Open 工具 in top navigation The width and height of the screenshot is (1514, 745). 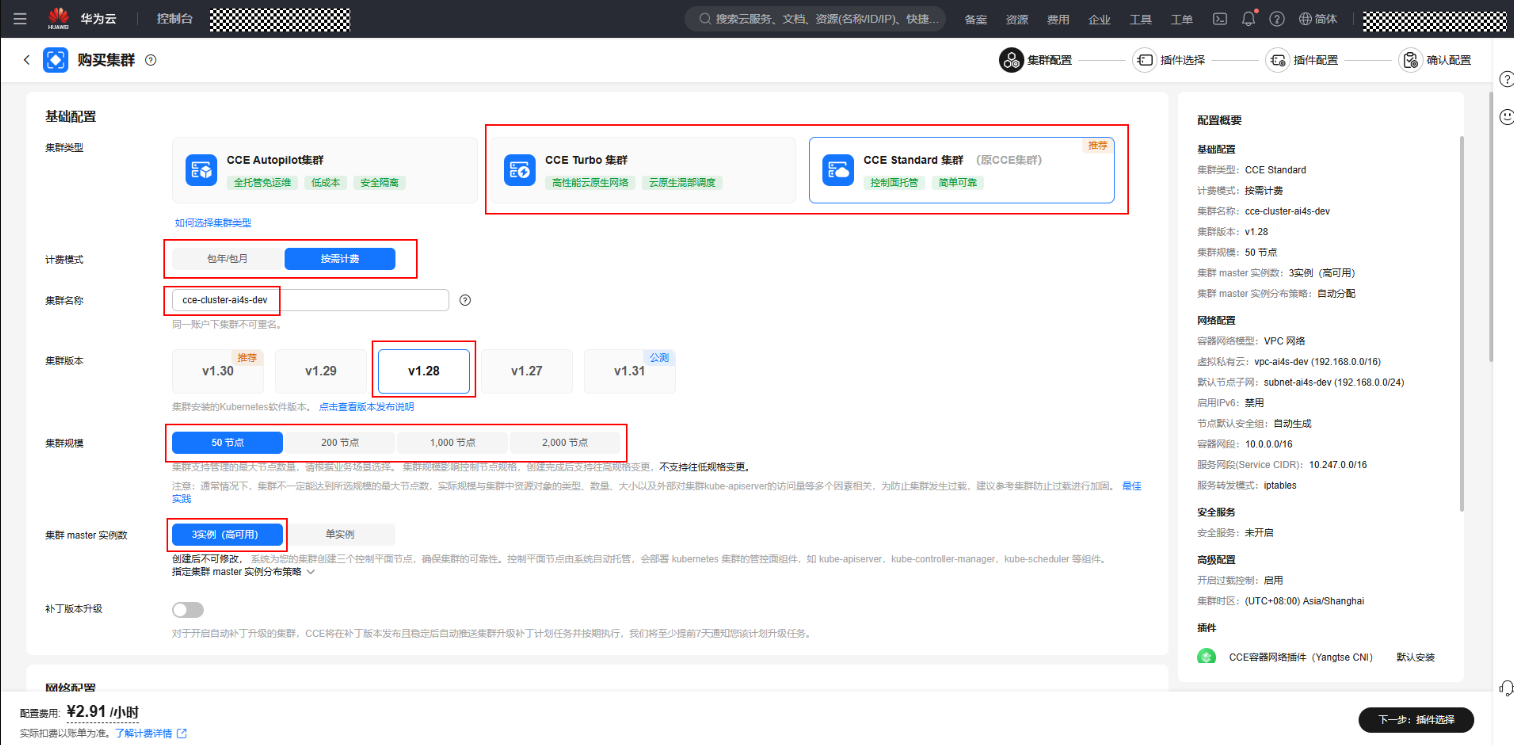(1140, 19)
